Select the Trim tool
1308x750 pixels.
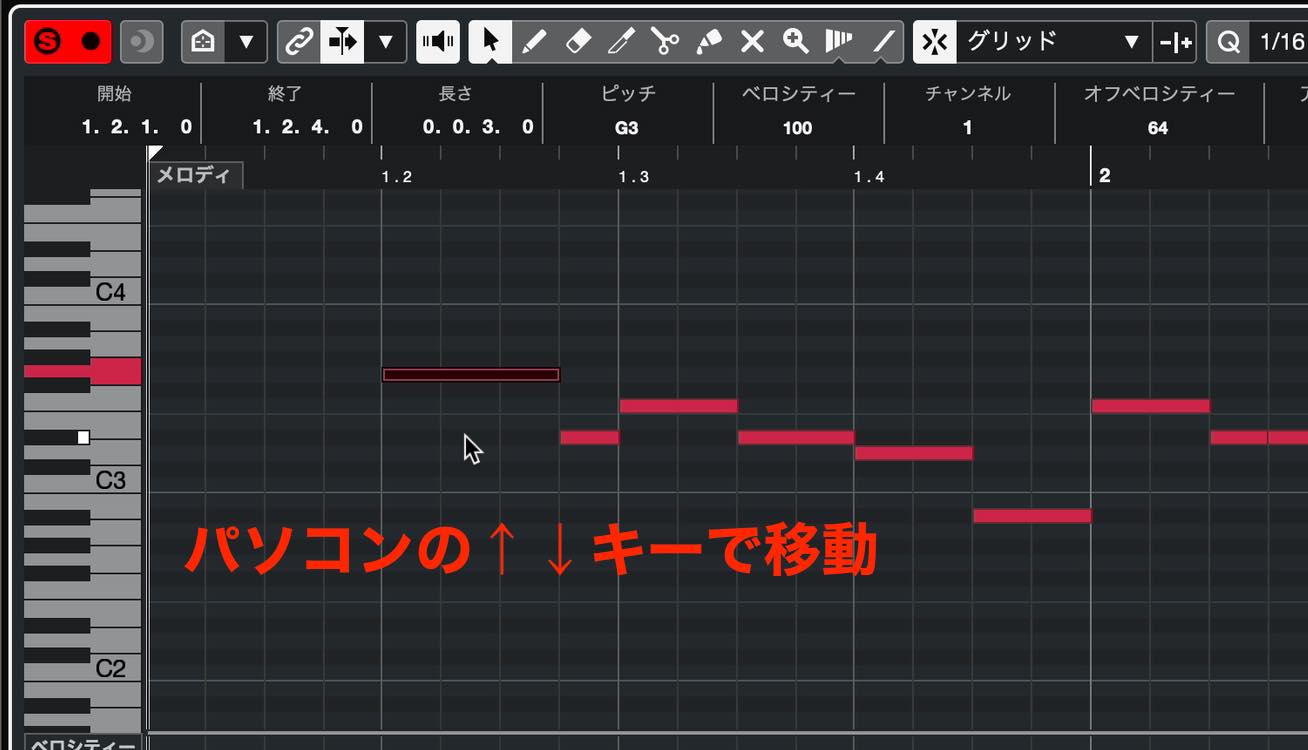pos(621,42)
